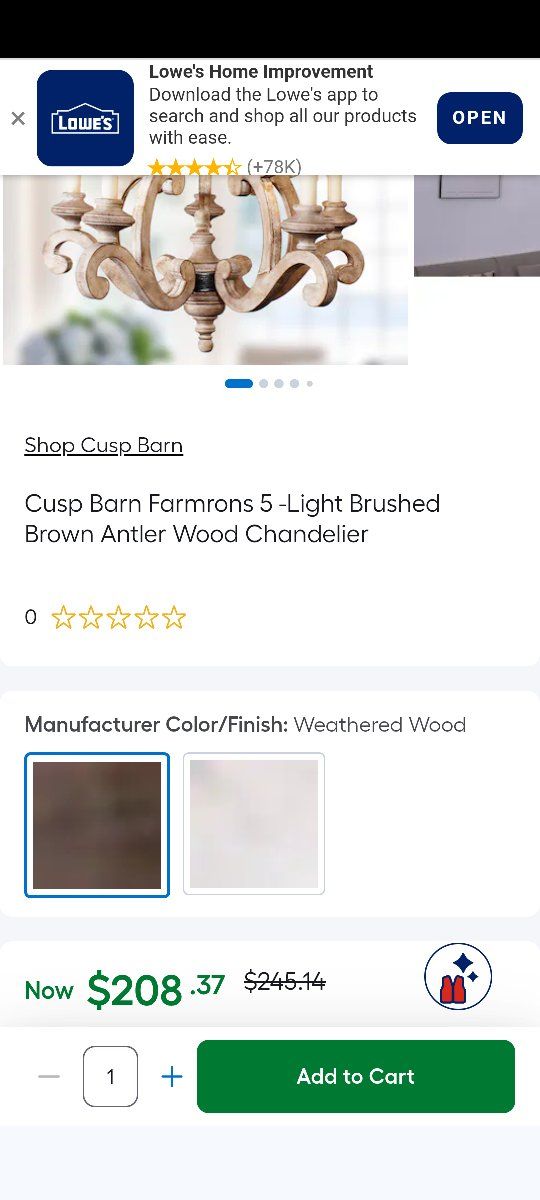Jump to fourth image carousel dot
540x1200 pixels.
tap(294, 383)
